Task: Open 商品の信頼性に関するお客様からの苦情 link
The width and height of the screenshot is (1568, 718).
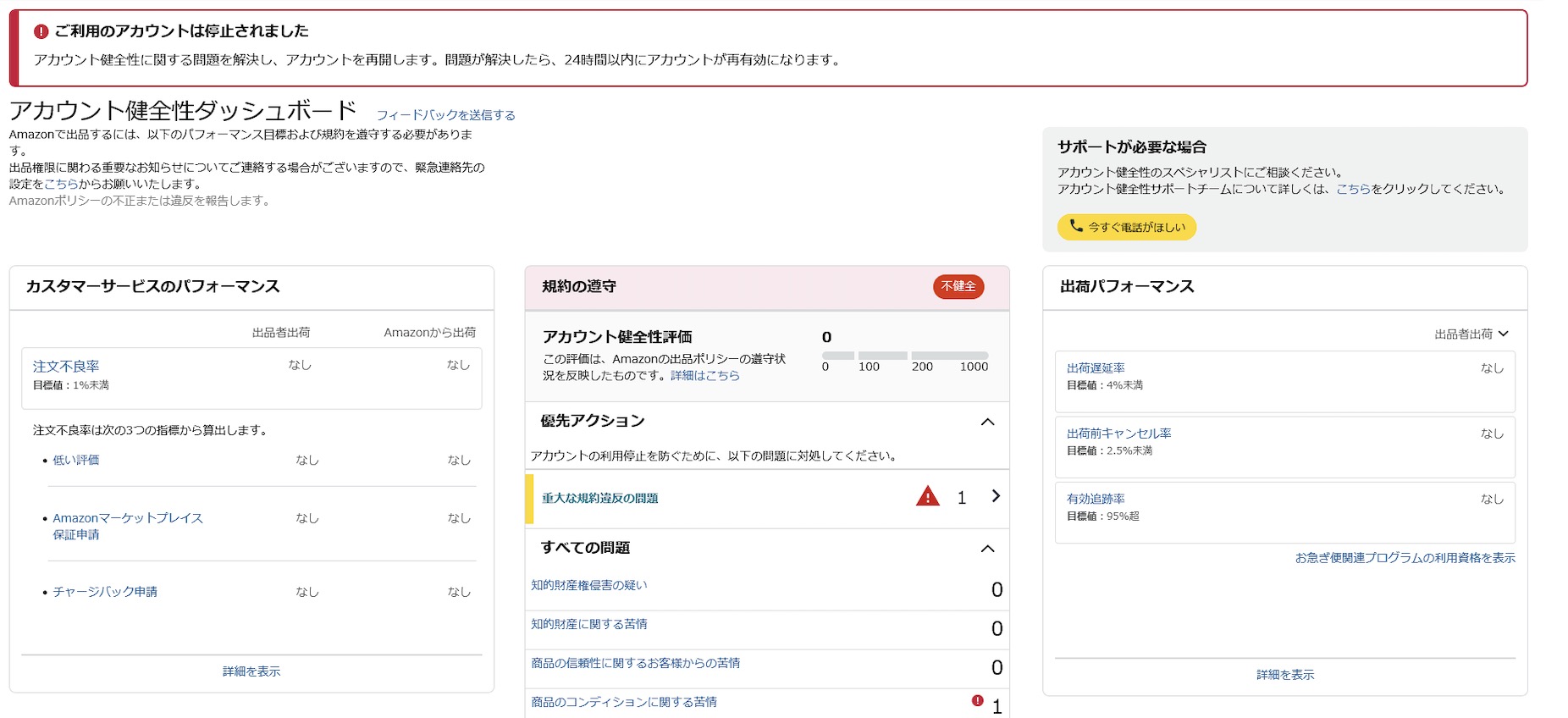Action: (636, 663)
